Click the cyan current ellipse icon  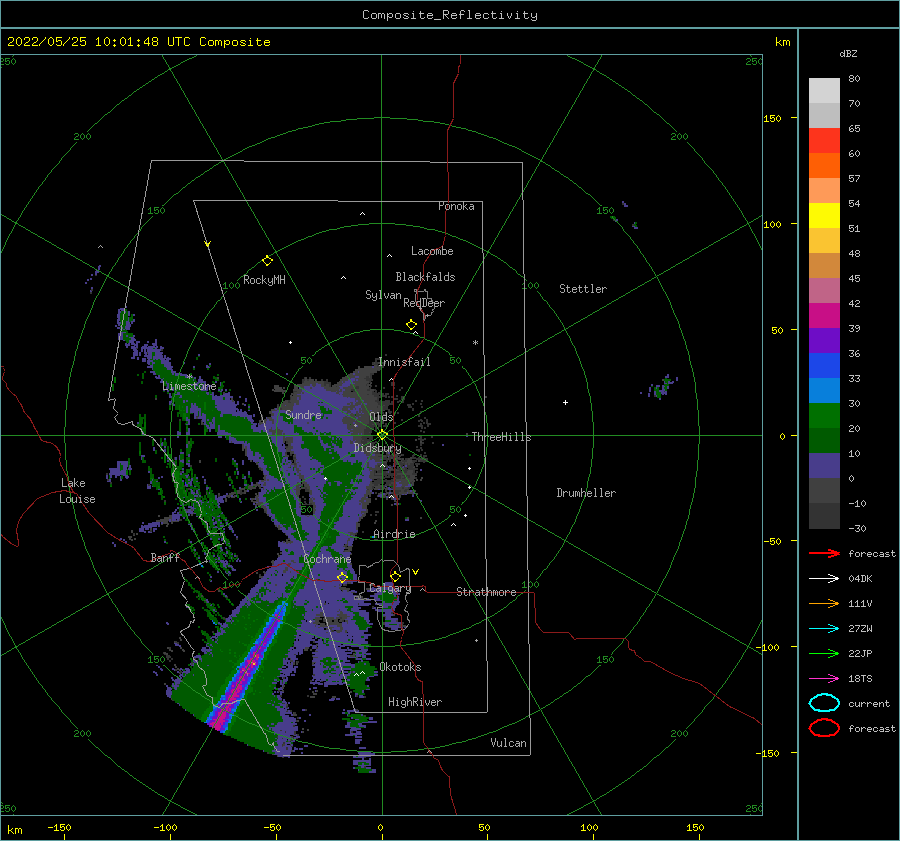pos(824,703)
